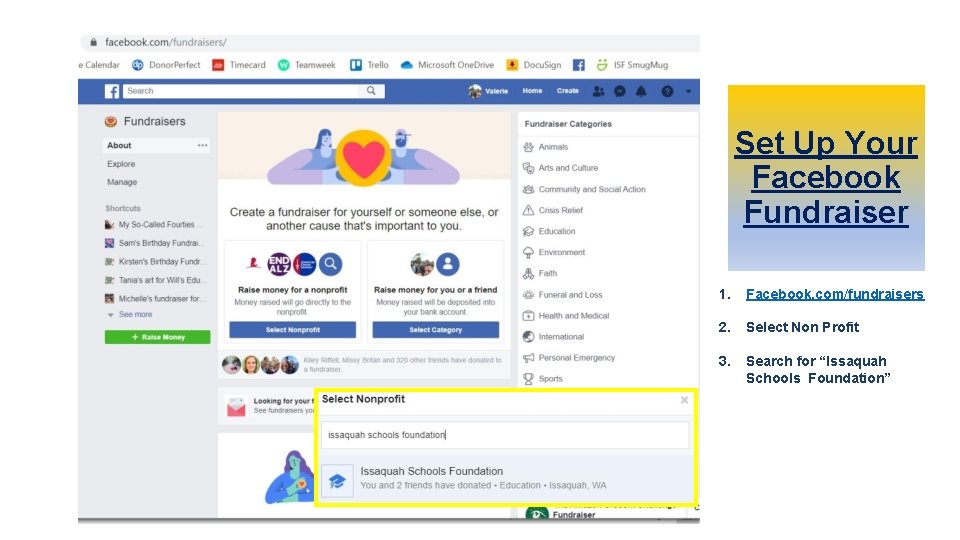Open the Create menu in header
The image size is (960, 540).
click(x=568, y=91)
